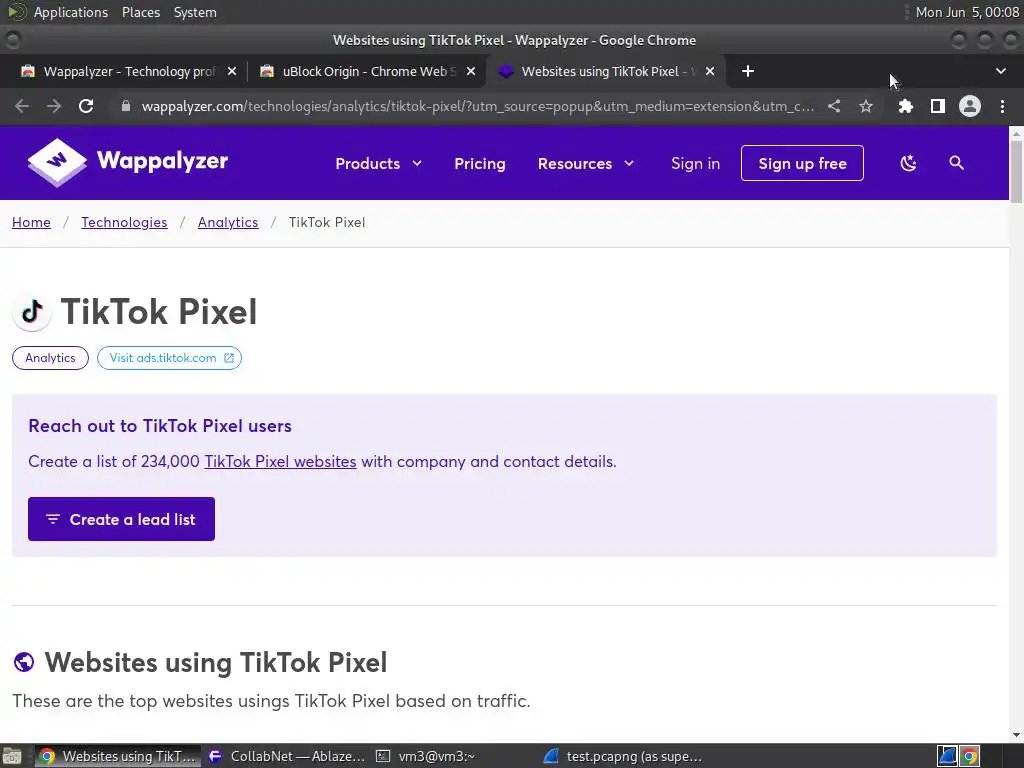Click Chrome icon in workspace switcher
Screen dimensions: 1024x768
[970, 756]
